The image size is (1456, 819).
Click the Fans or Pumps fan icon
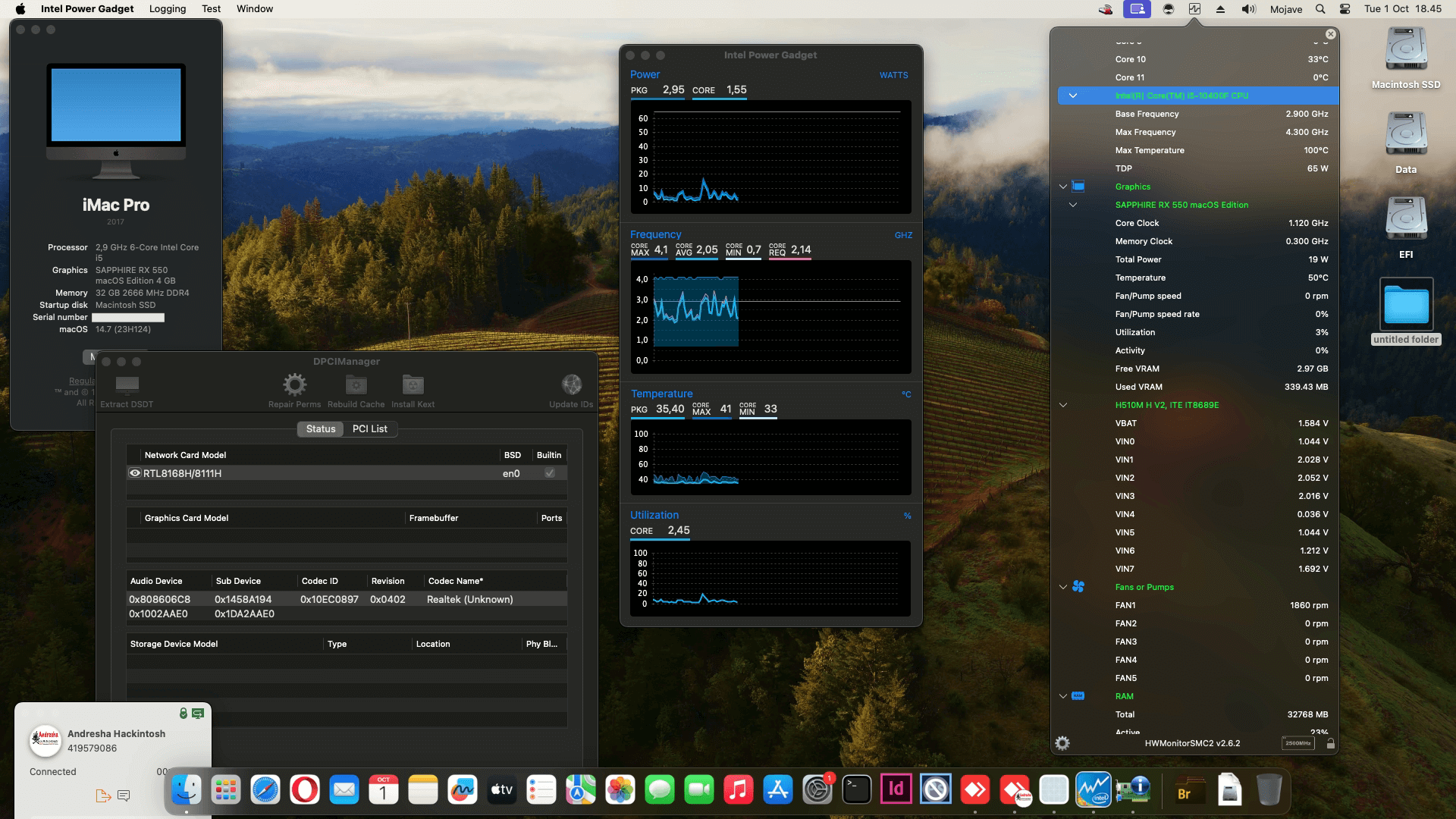(1078, 587)
